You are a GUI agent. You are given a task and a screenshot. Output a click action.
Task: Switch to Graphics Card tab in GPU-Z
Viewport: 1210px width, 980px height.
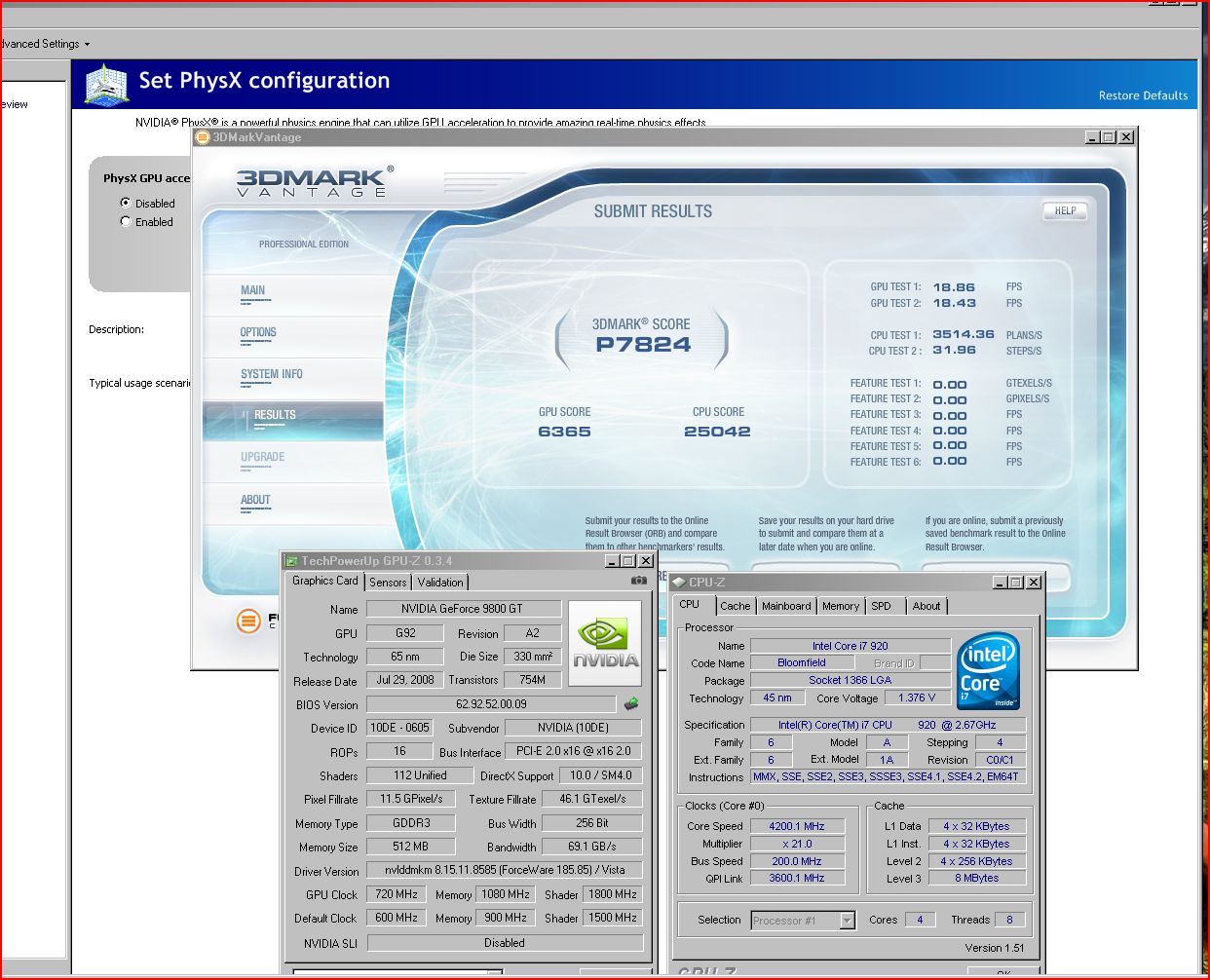tap(325, 581)
